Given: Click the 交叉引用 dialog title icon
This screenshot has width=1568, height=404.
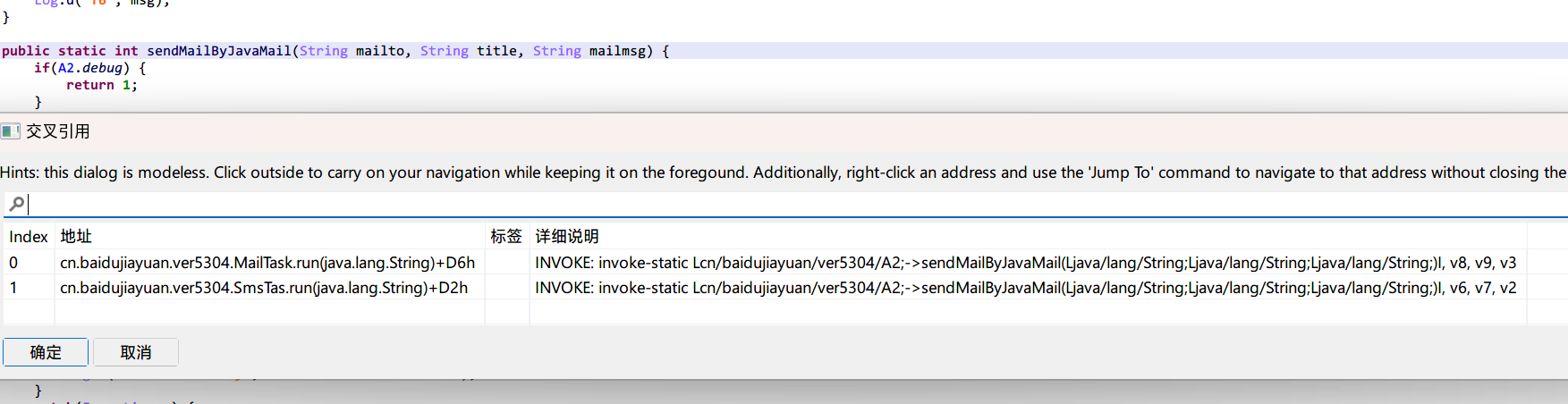Looking at the screenshot, I should point(11,131).
